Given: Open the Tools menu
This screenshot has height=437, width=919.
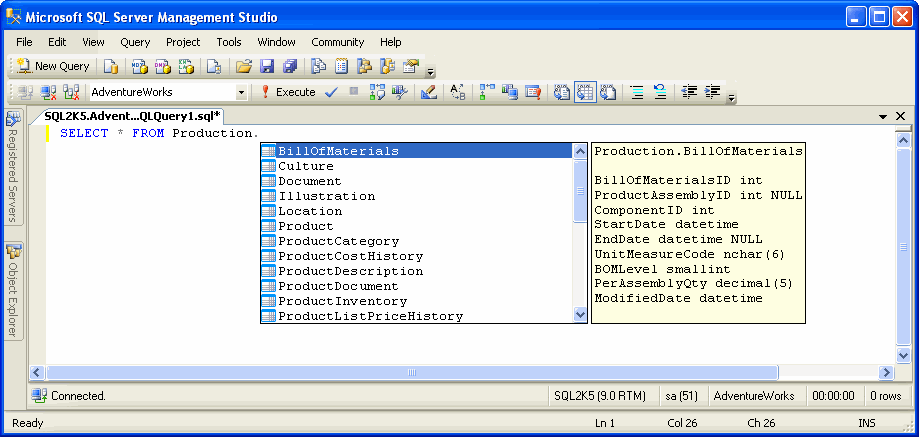Looking at the screenshot, I should click(229, 42).
